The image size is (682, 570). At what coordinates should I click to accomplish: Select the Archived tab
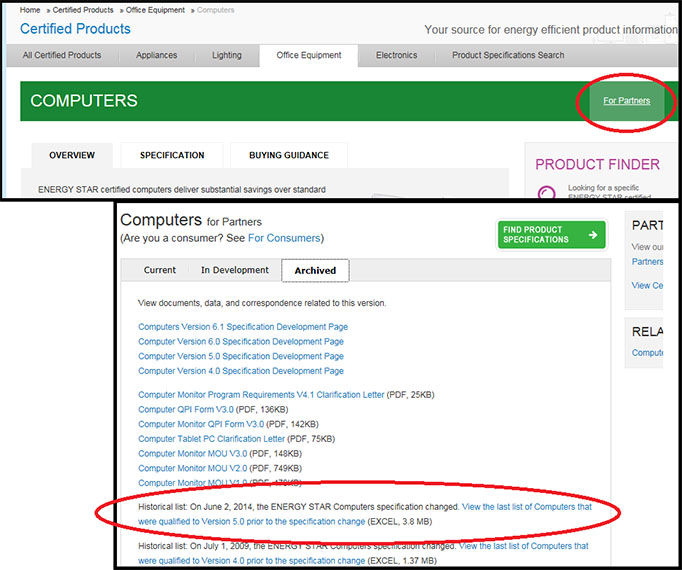click(315, 270)
